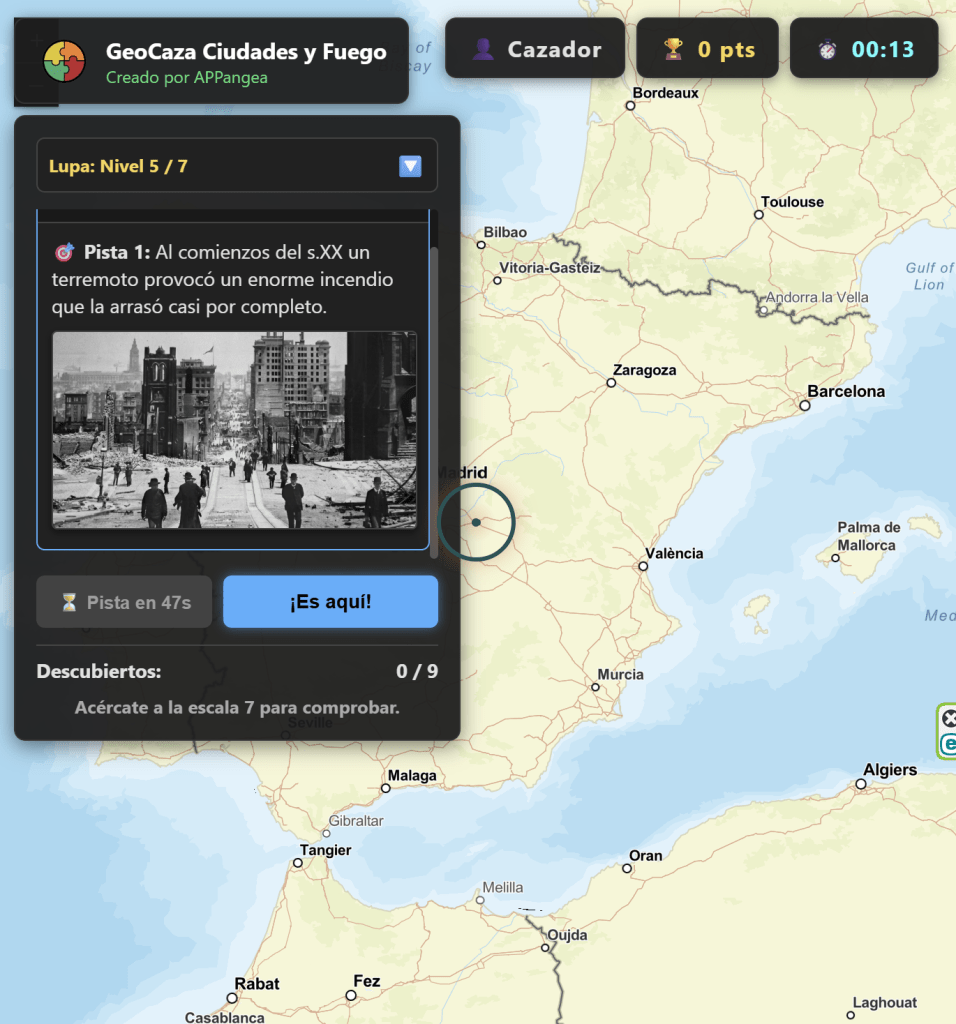The height and width of the screenshot is (1024, 956).
Task: Click the Oujda city marker
Action: coord(545,948)
